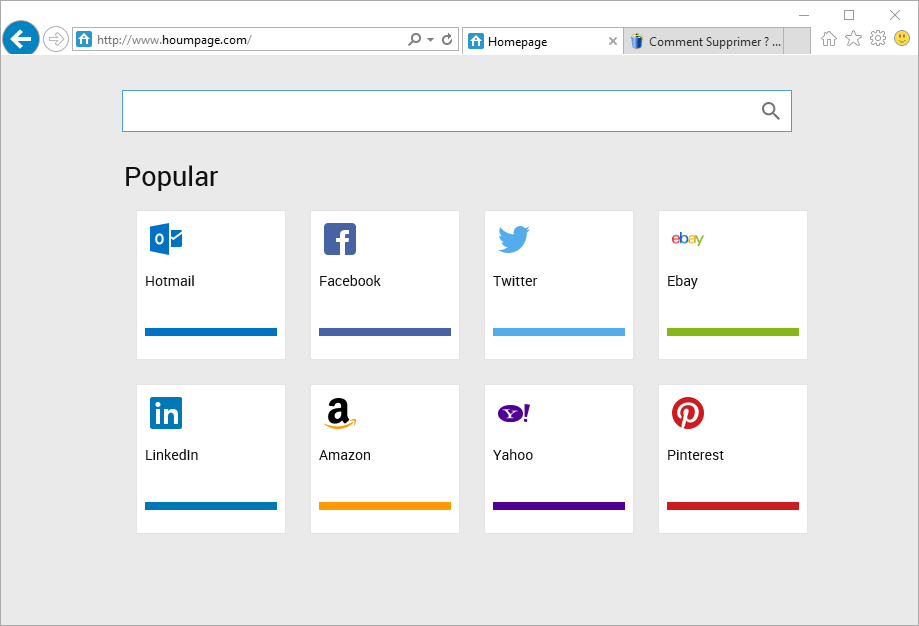The image size is (919, 626).
Task: Click the browser Forward arrow button
Action: click(x=56, y=39)
